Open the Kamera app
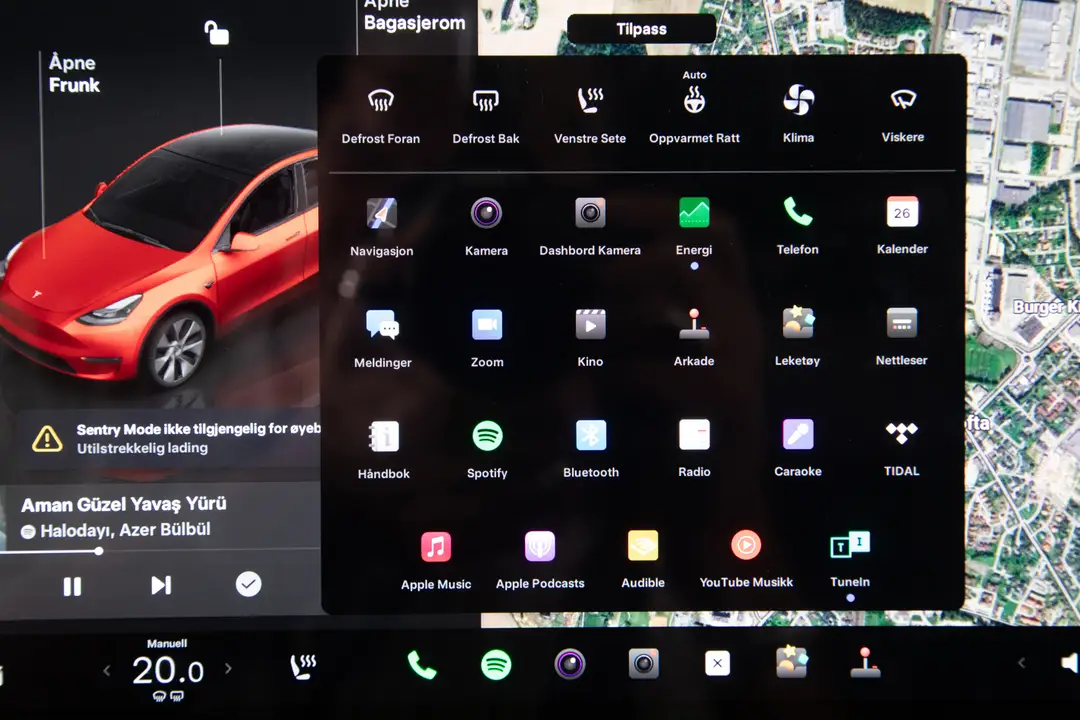The width and height of the screenshot is (1080, 720). [486, 227]
